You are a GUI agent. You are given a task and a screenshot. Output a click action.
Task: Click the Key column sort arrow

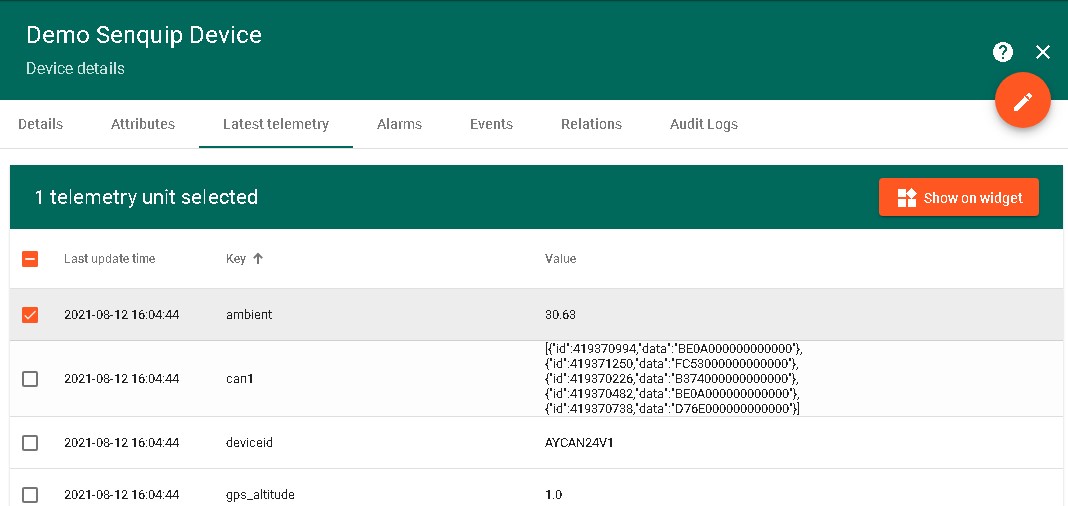258,258
